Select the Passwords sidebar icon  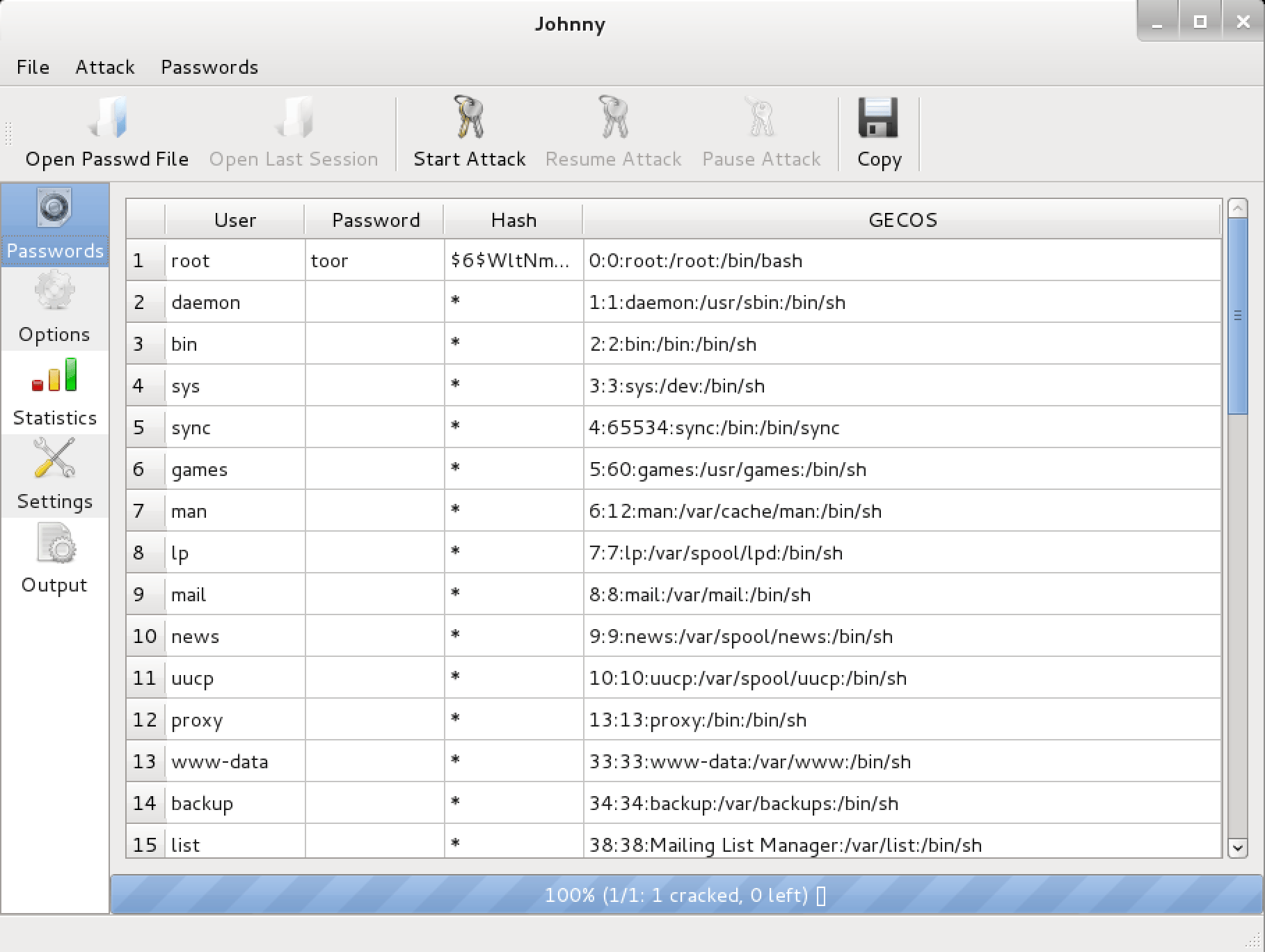pos(55,223)
